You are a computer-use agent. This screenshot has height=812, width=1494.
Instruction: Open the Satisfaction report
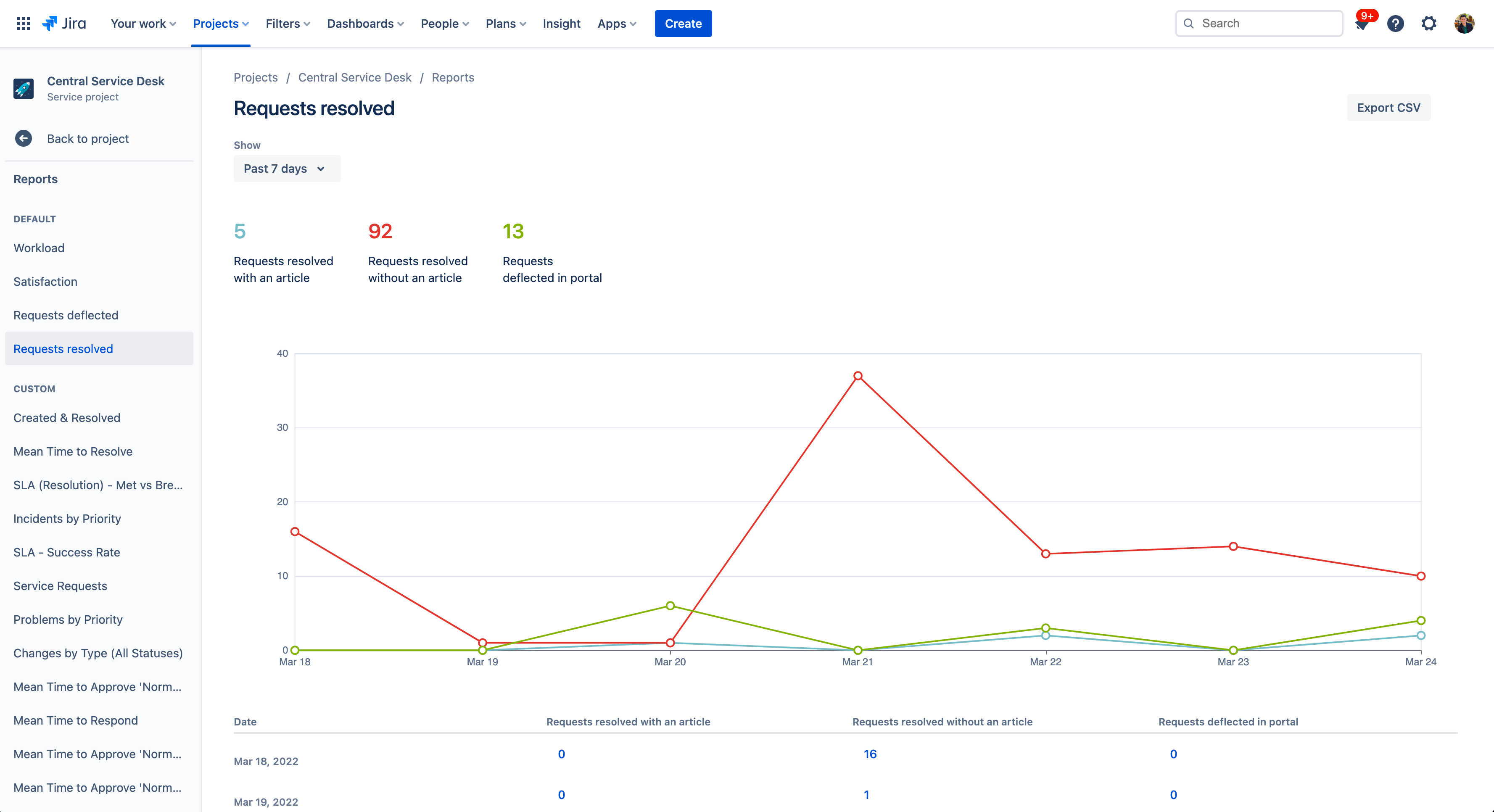click(x=45, y=281)
